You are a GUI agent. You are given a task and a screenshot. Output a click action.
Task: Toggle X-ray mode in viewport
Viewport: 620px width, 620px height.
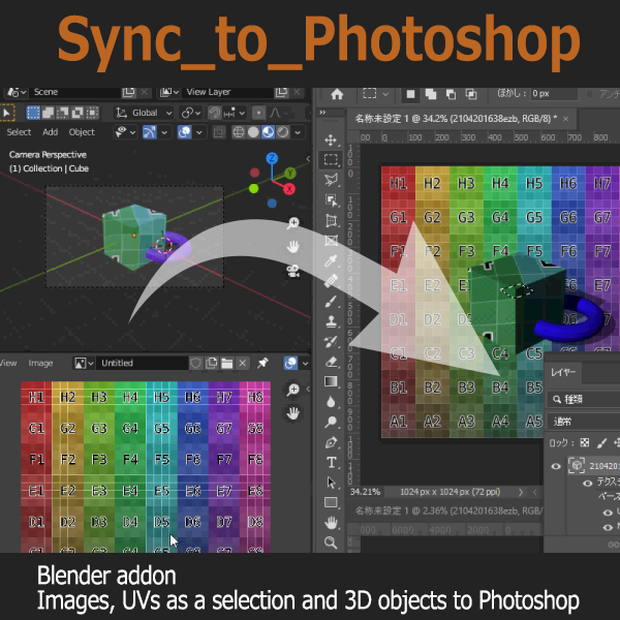click(219, 132)
